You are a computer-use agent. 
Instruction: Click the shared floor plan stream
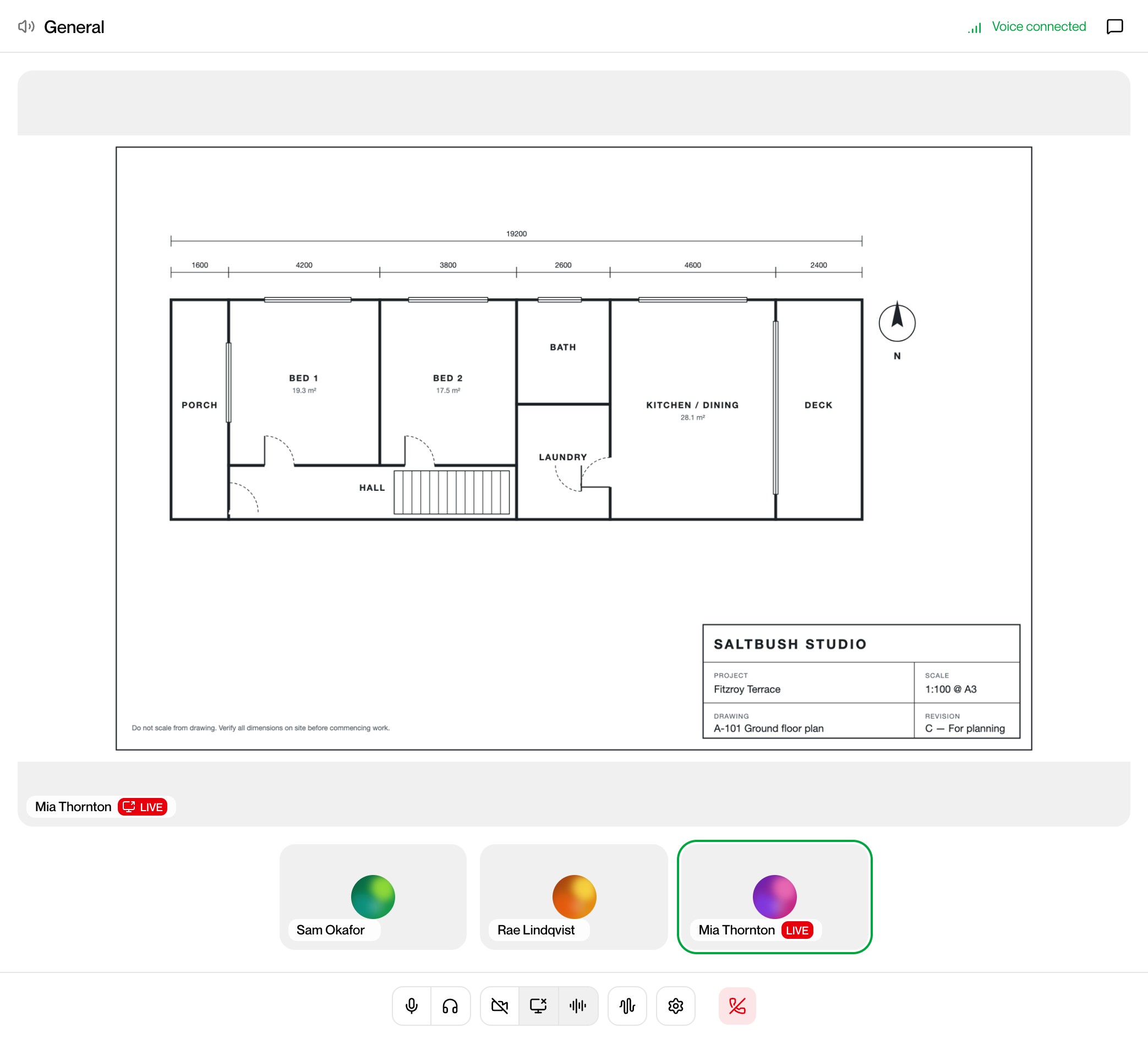point(574,448)
